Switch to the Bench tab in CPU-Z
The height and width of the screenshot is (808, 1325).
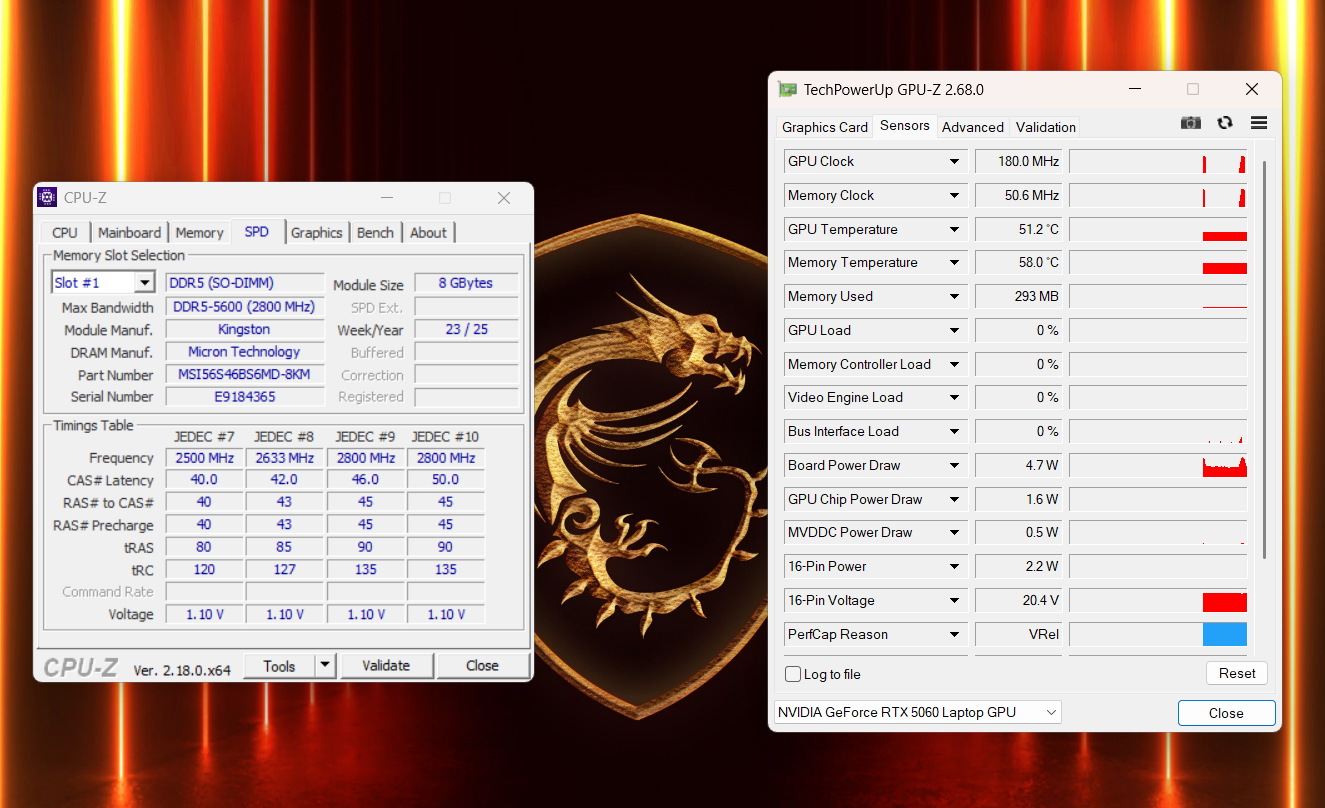pos(375,232)
